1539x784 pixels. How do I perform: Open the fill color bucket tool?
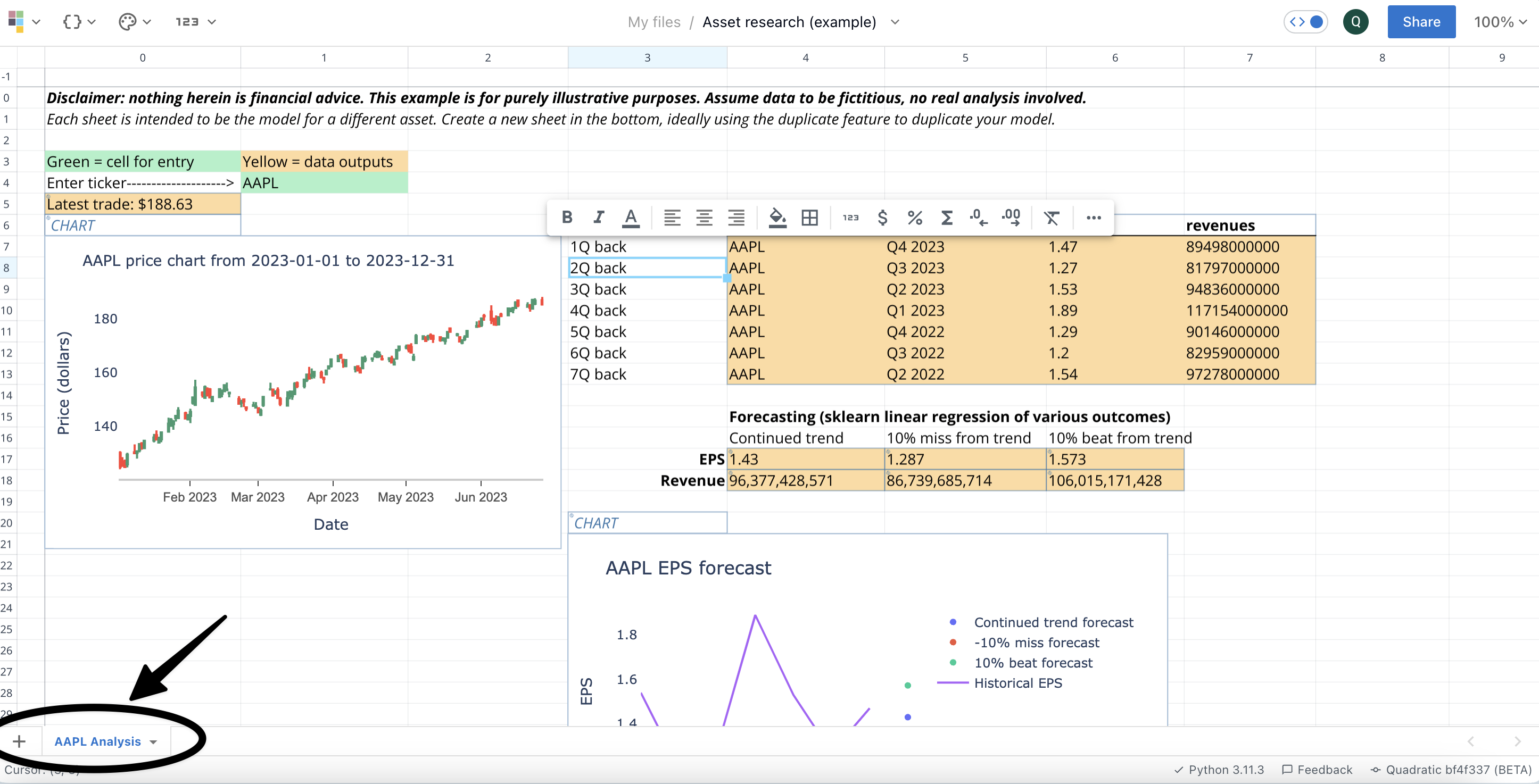[776, 218]
